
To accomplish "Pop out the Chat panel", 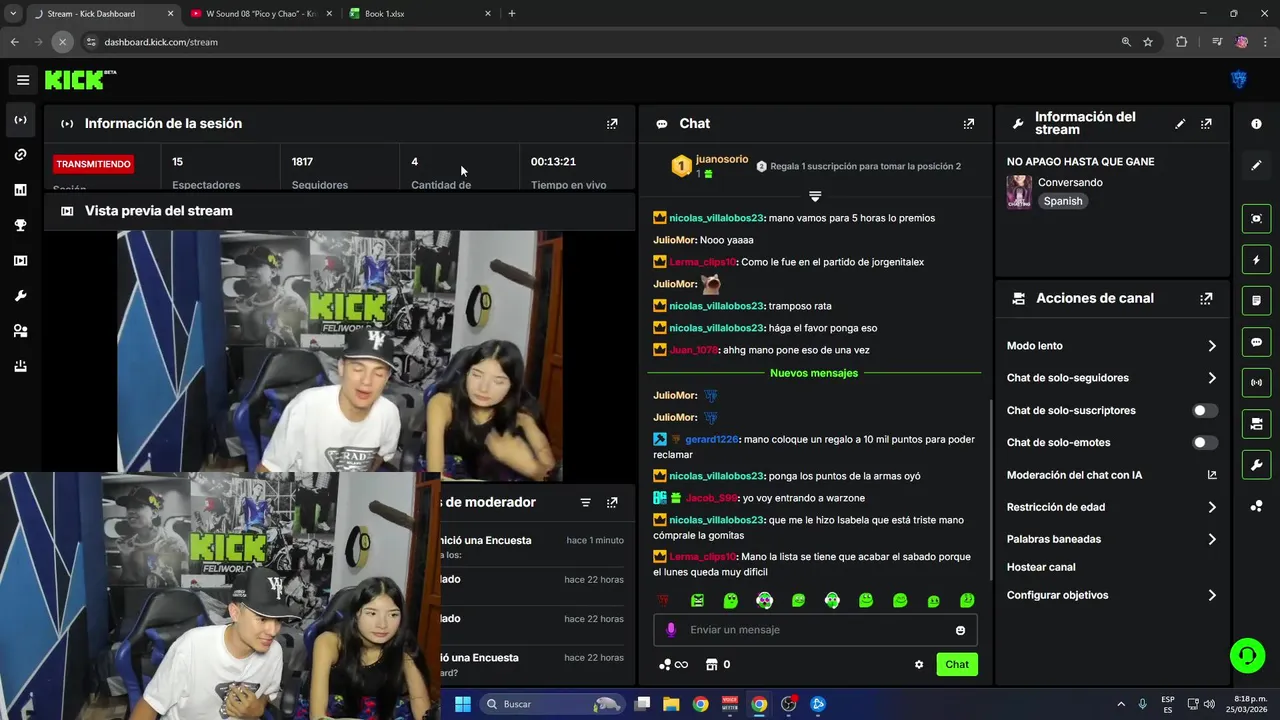I will [x=968, y=124].
